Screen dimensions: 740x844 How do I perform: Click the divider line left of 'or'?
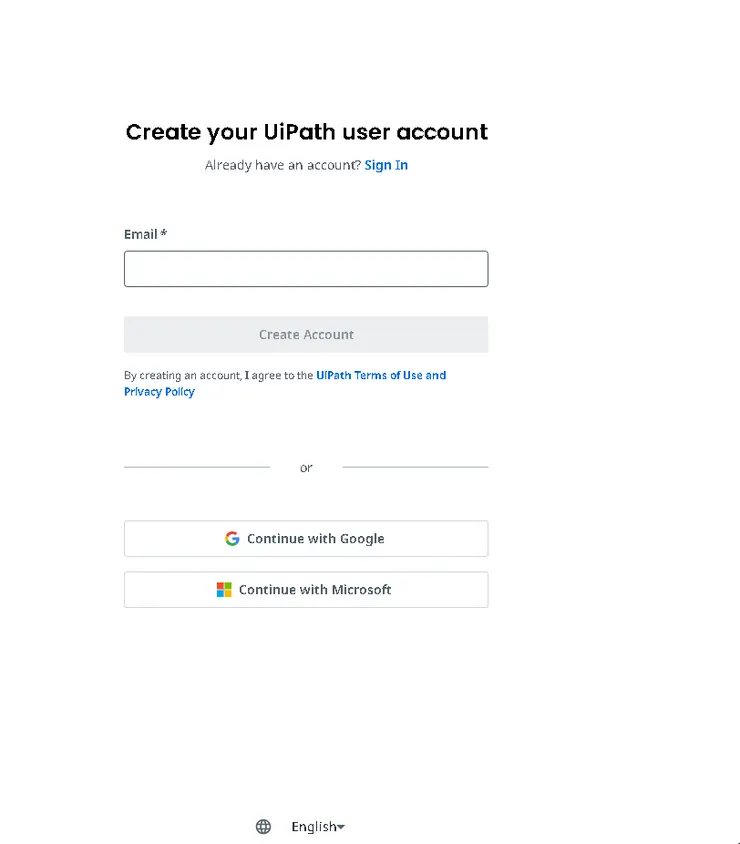point(197,467)
